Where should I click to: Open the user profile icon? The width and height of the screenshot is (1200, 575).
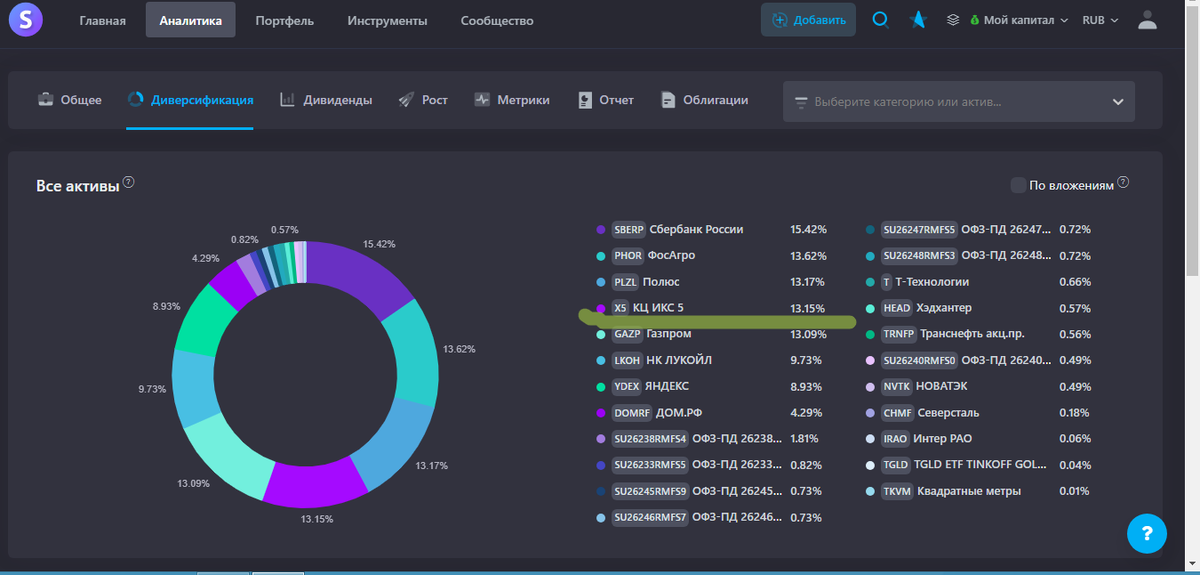(1147, 20)
